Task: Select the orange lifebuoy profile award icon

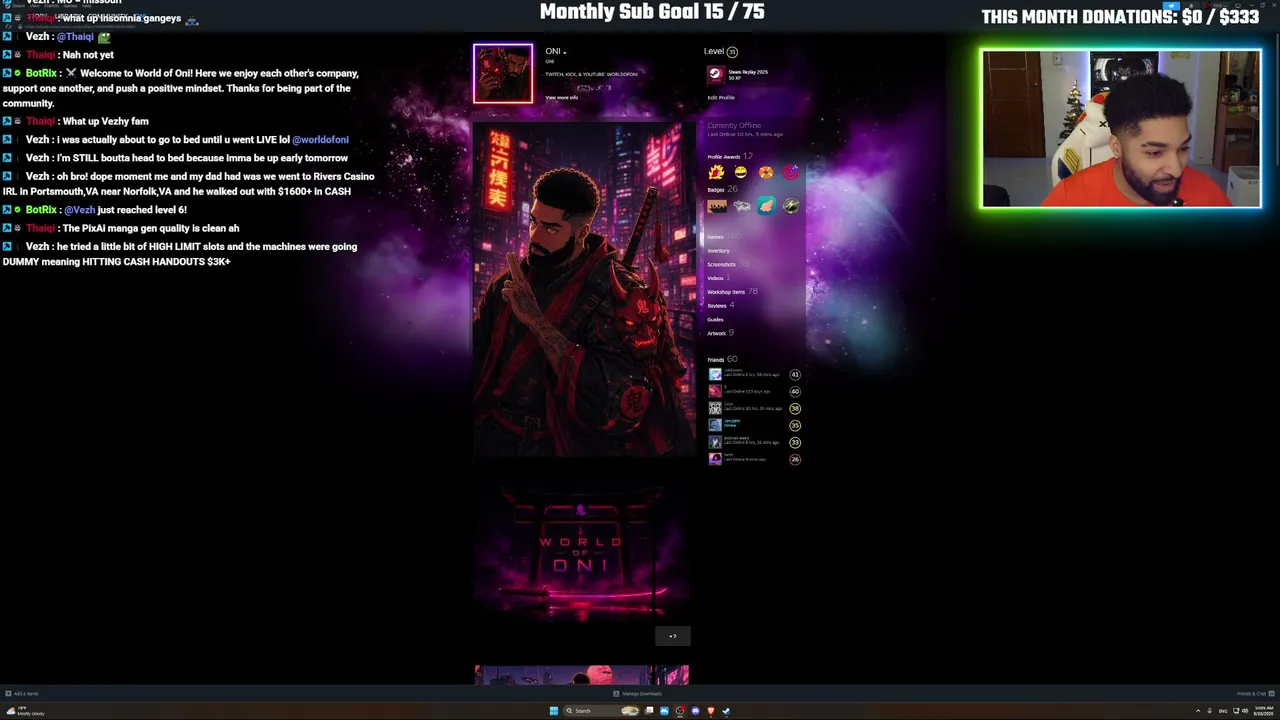Action: point(766,172)
